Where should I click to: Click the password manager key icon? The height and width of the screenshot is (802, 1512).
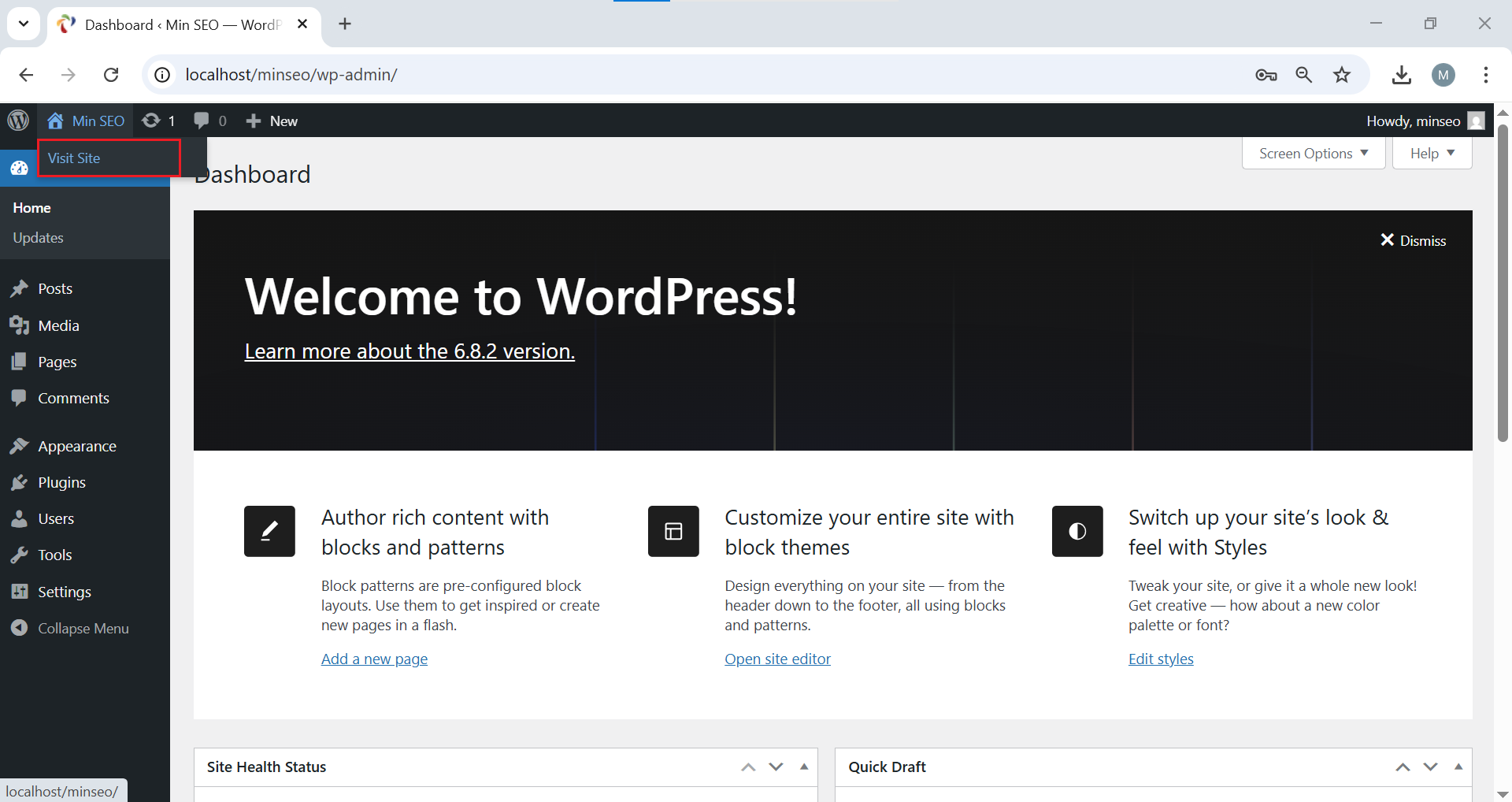coord(1266,75)
